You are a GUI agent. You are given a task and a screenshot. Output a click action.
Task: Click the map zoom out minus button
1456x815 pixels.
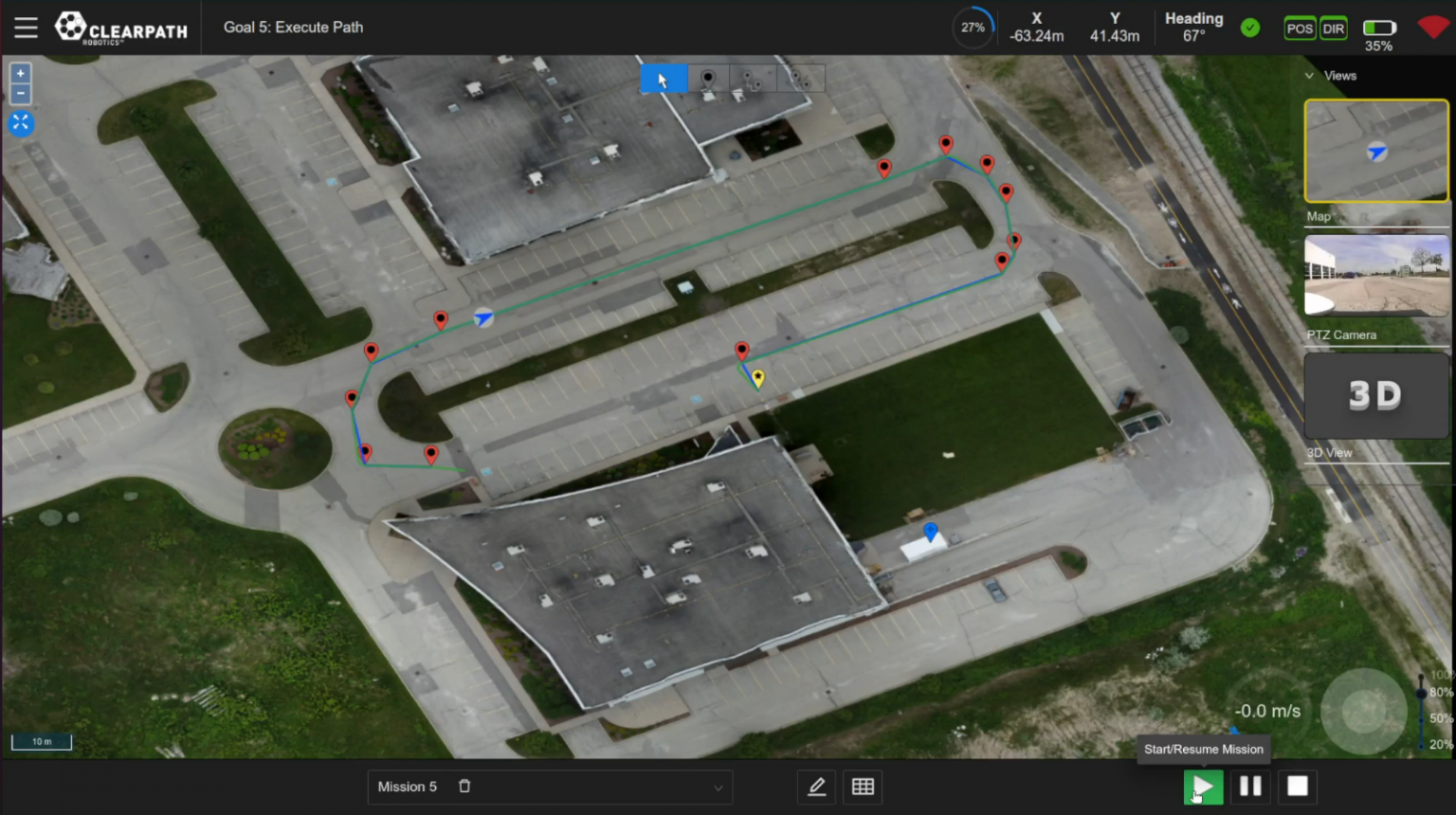point(20,94)
